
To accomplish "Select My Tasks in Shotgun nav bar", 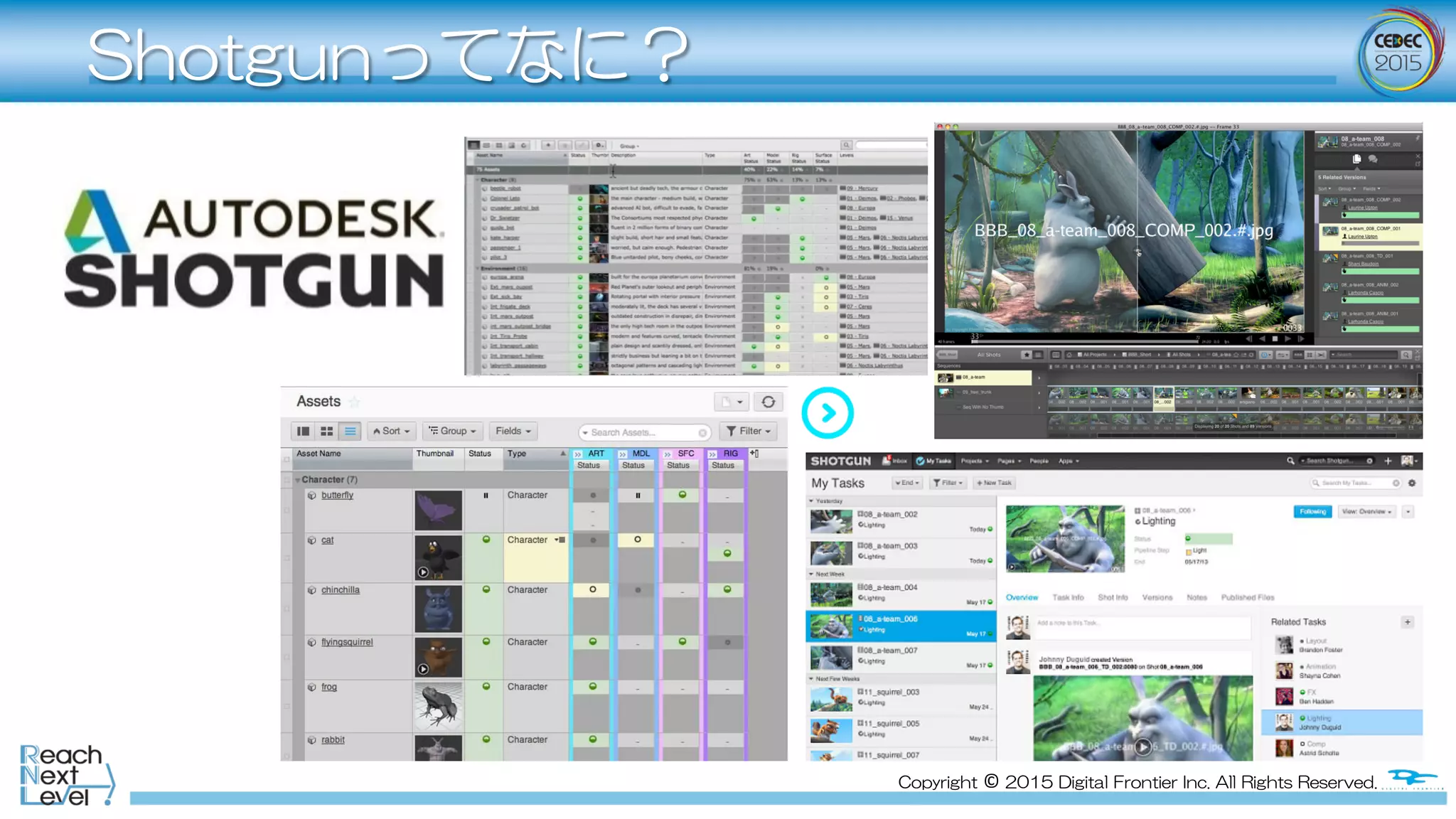I will (x=934, y=461).
